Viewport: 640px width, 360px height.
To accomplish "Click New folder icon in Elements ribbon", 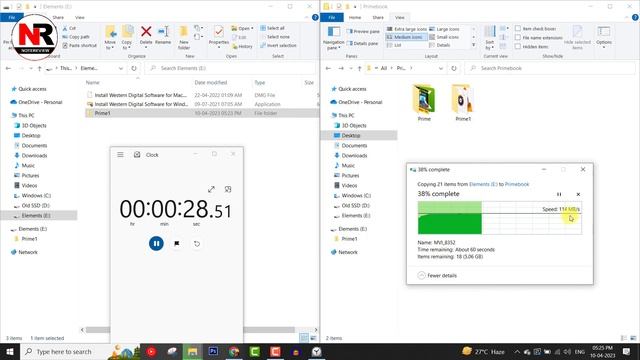I will pyautogui.click(x=184, y=37).
